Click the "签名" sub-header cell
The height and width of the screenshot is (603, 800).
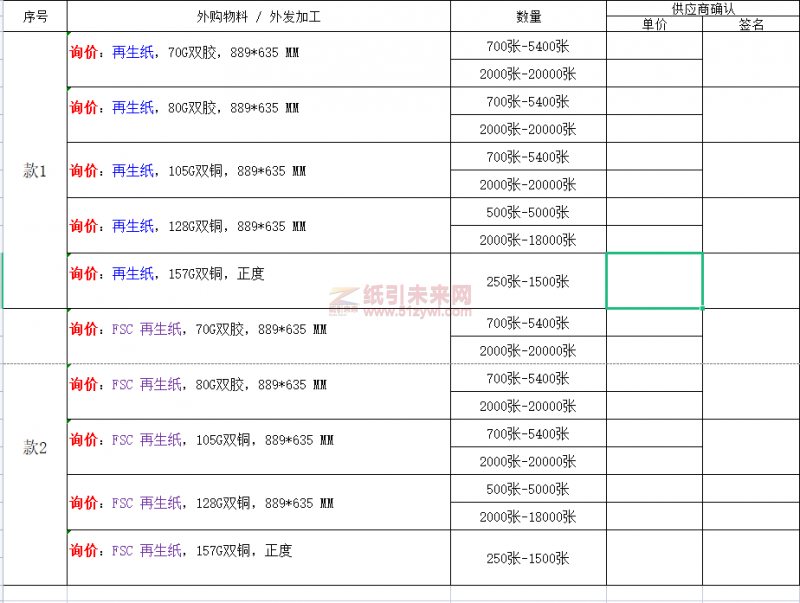coord(751,25)
